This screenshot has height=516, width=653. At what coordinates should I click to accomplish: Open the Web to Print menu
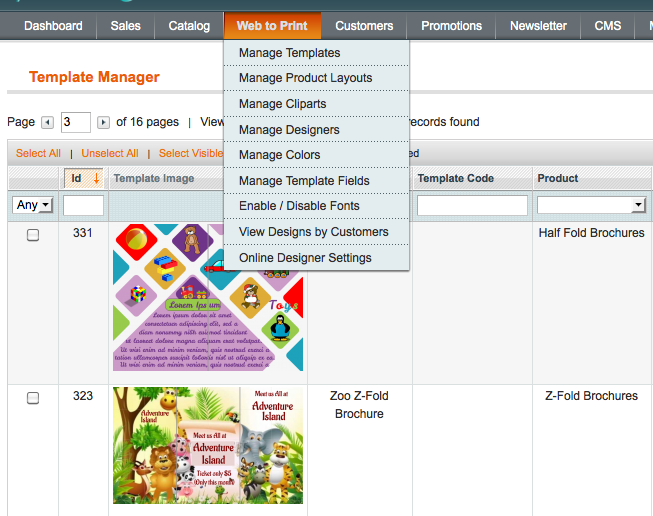pyautogui.click(x=272, y=26)
